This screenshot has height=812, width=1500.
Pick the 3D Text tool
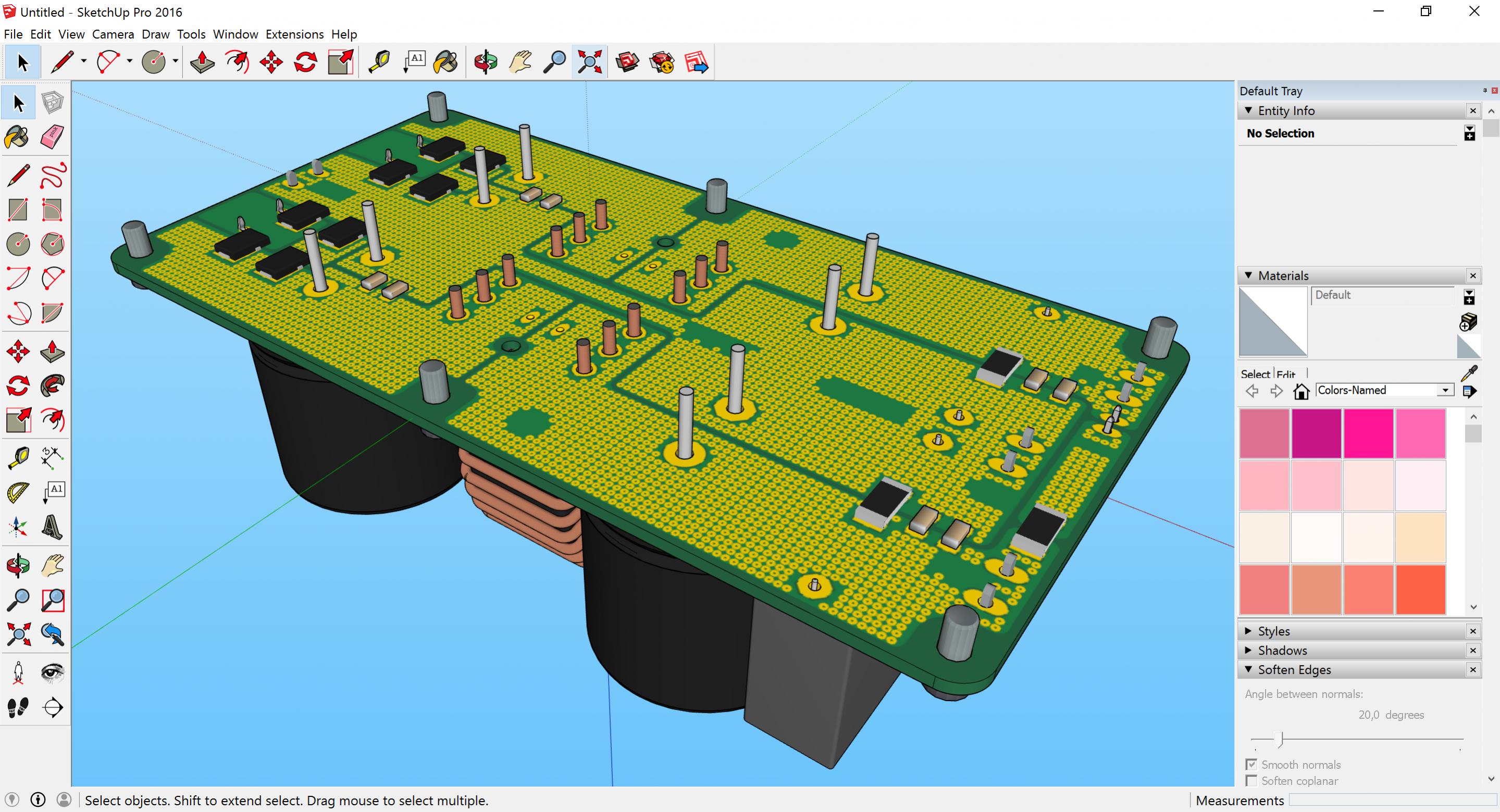click(x=53, y=528)
